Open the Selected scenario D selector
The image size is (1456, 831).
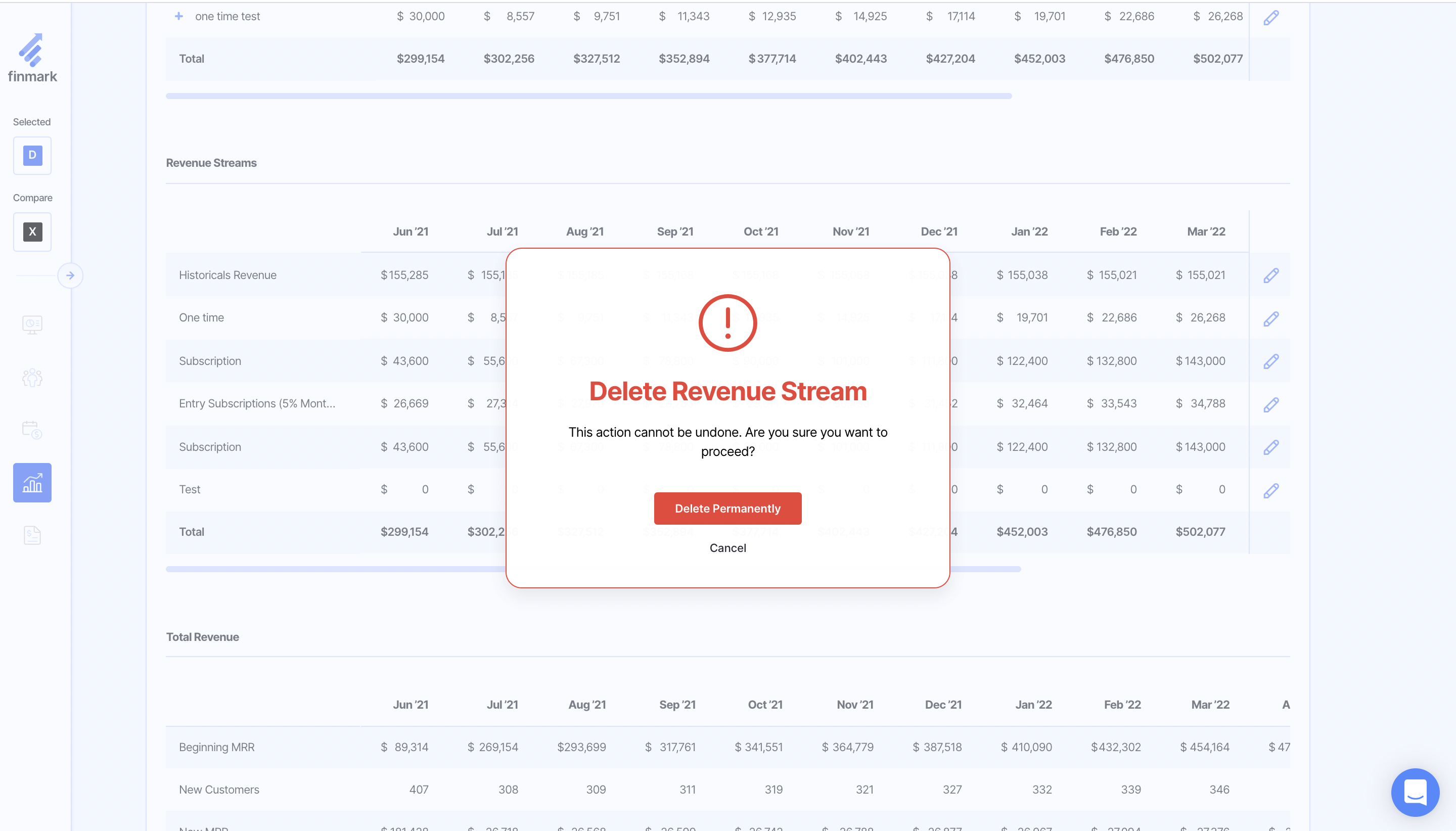(x=32, y=155)
